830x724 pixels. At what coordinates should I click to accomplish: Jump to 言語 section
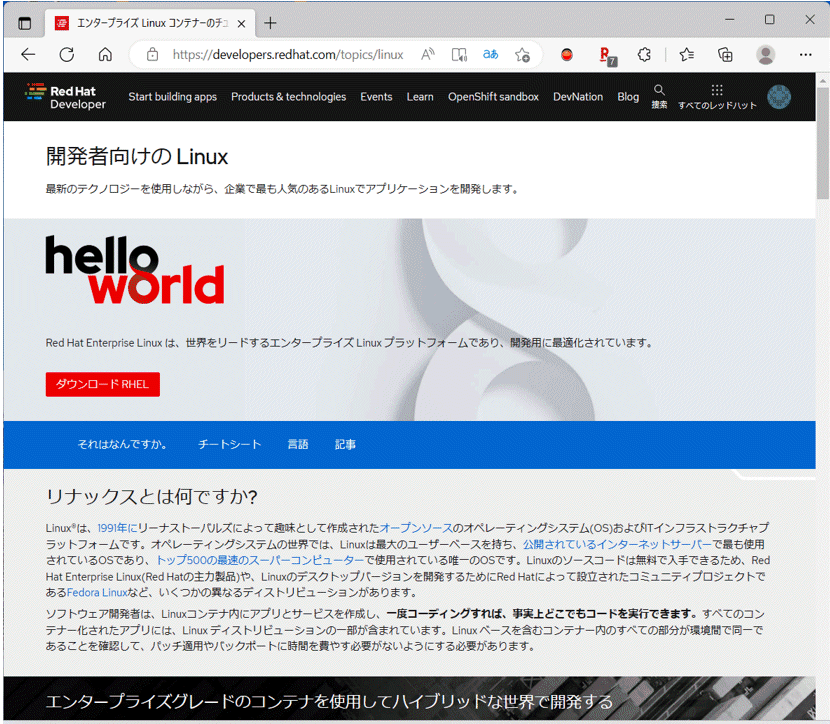pyautogui.click(x=297, y=445)
